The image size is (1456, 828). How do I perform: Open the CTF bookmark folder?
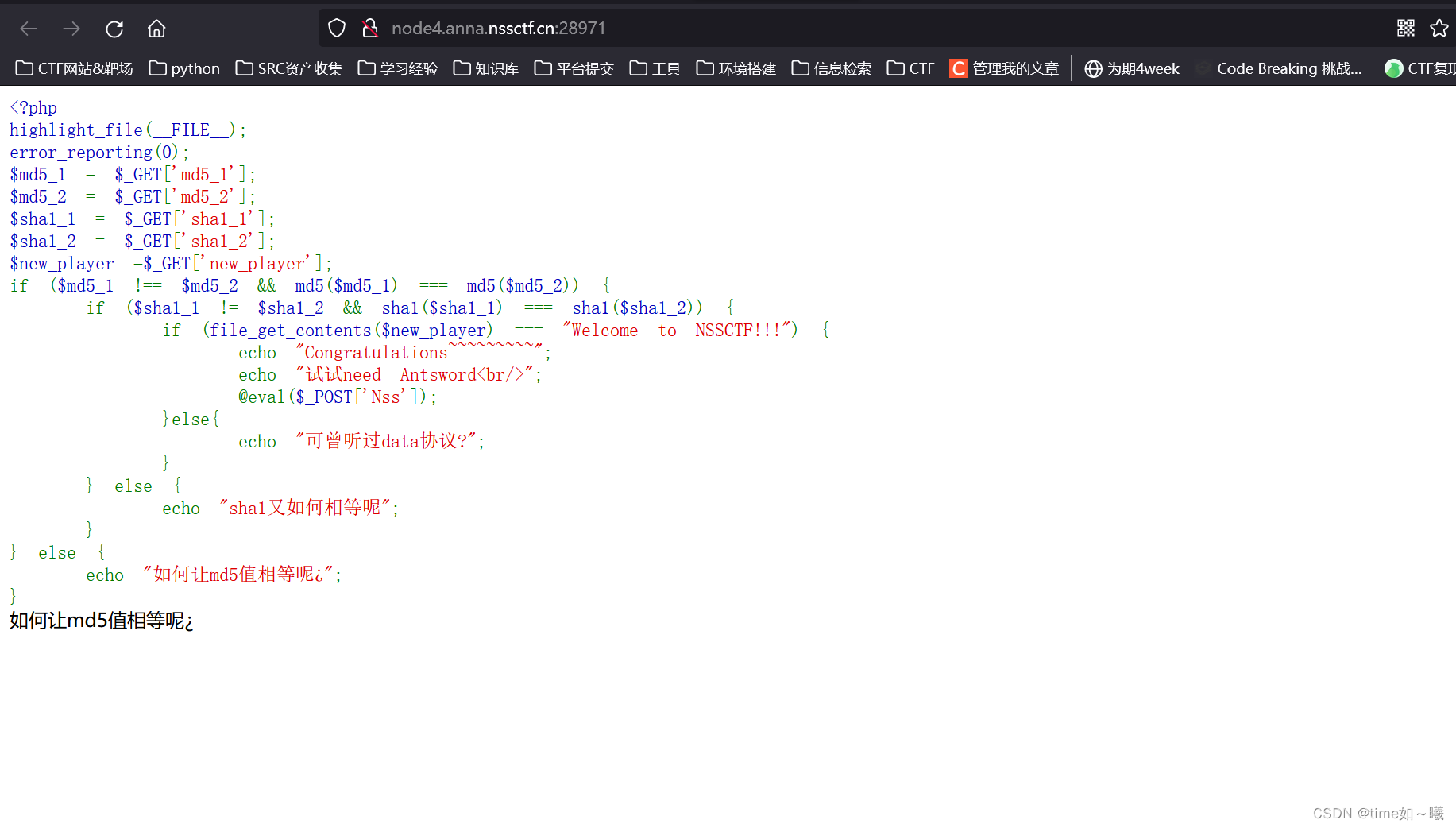point(911,68)
